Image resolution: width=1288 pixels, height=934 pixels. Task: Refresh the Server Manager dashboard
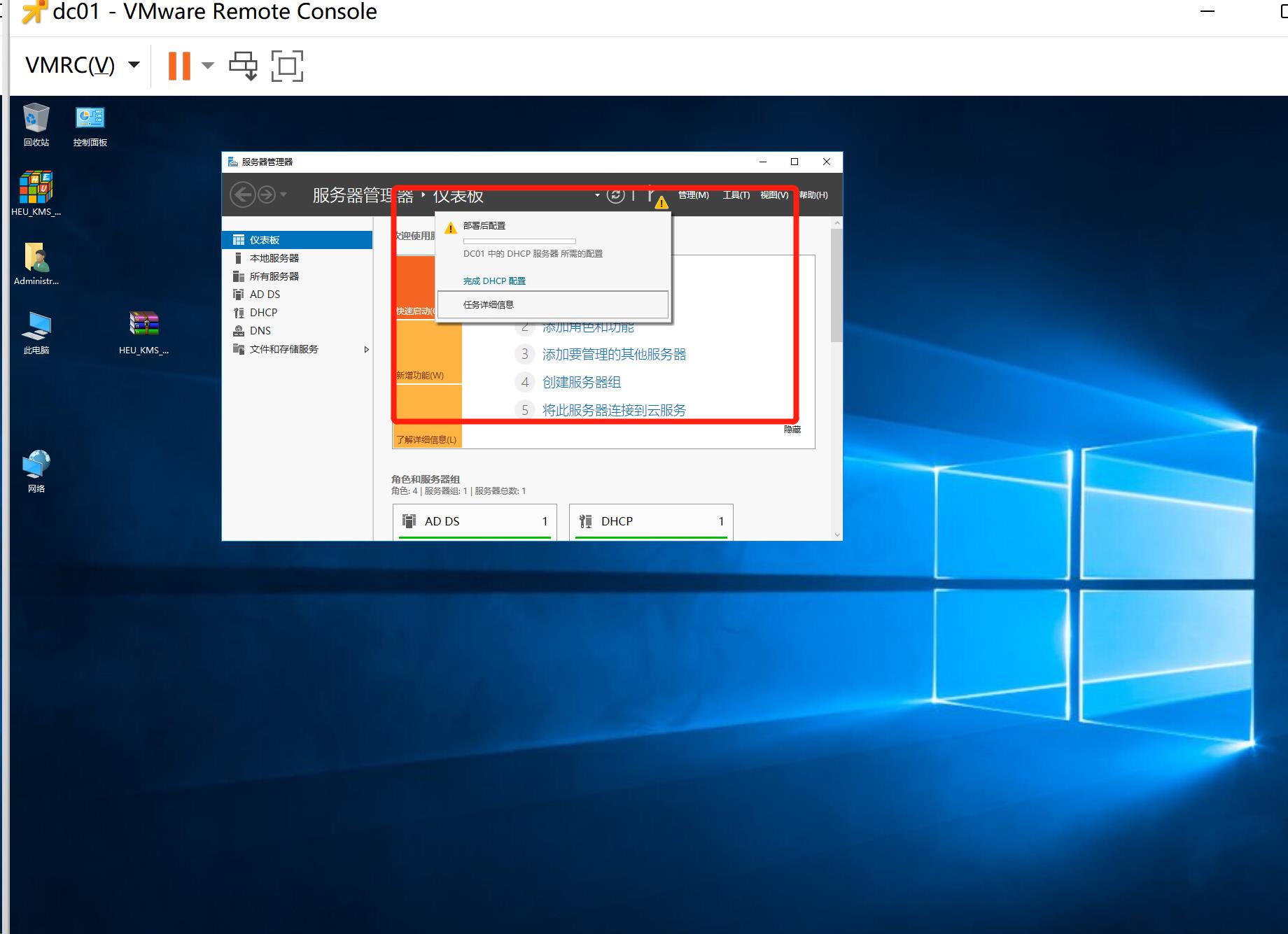(x=615, y=195)
